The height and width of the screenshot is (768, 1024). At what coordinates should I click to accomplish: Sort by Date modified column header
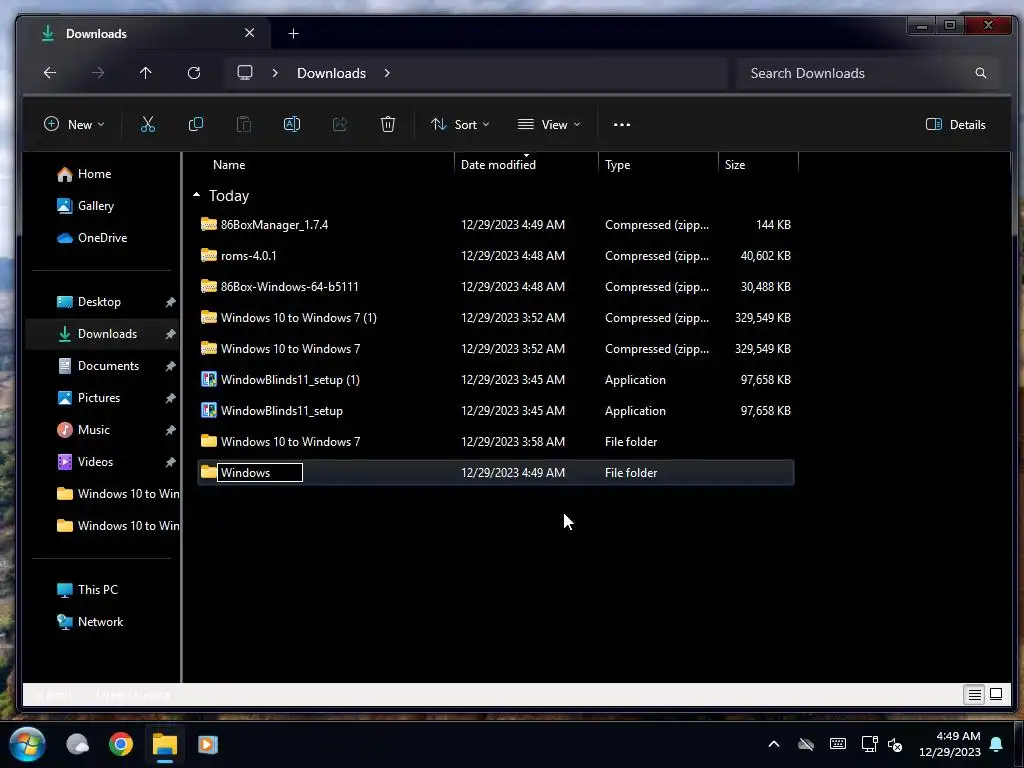498,165
